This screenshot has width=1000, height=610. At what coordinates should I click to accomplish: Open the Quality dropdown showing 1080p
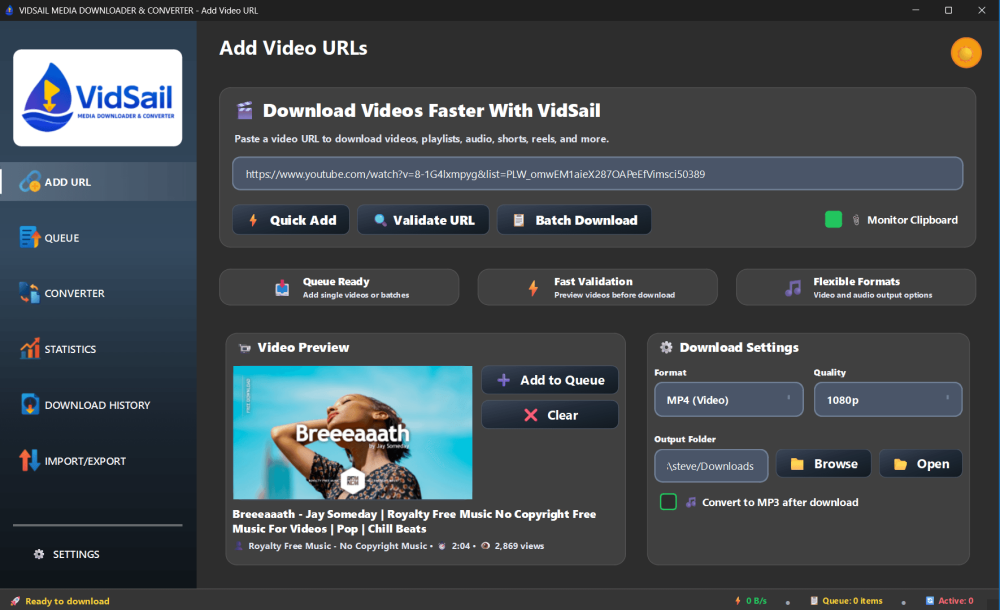click(888, 399)
